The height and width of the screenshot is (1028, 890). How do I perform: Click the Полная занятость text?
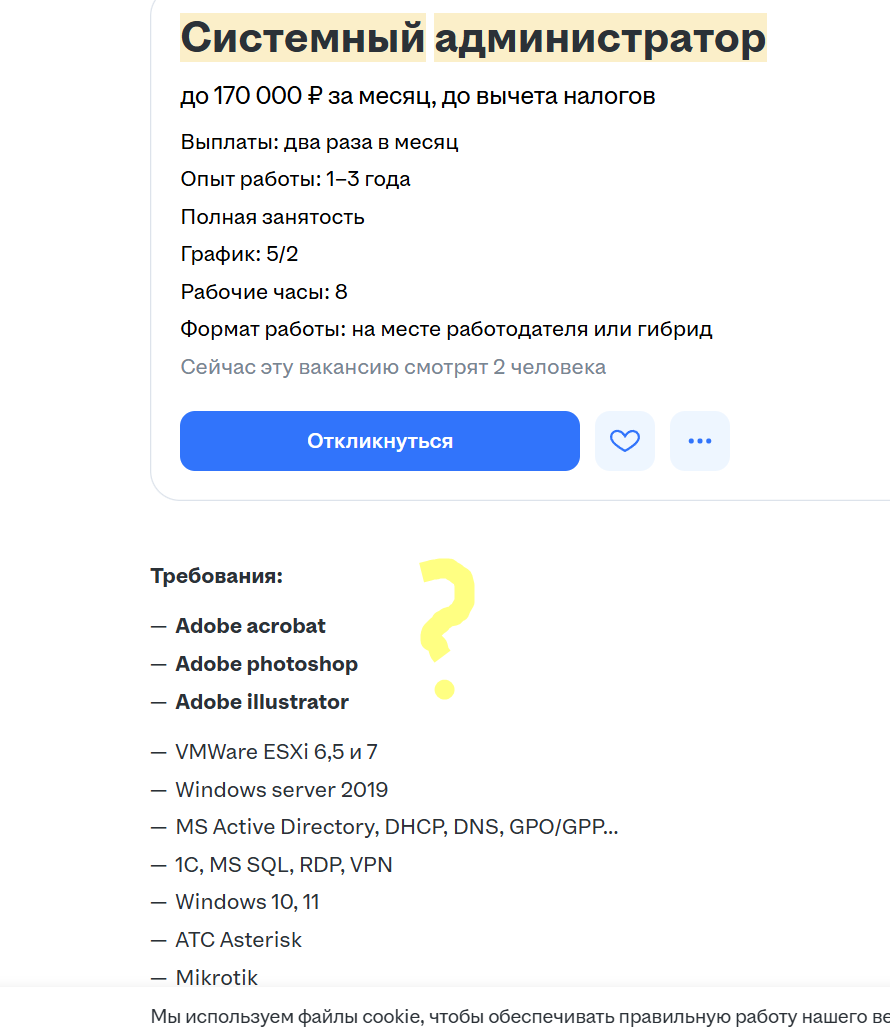point(273,217)
